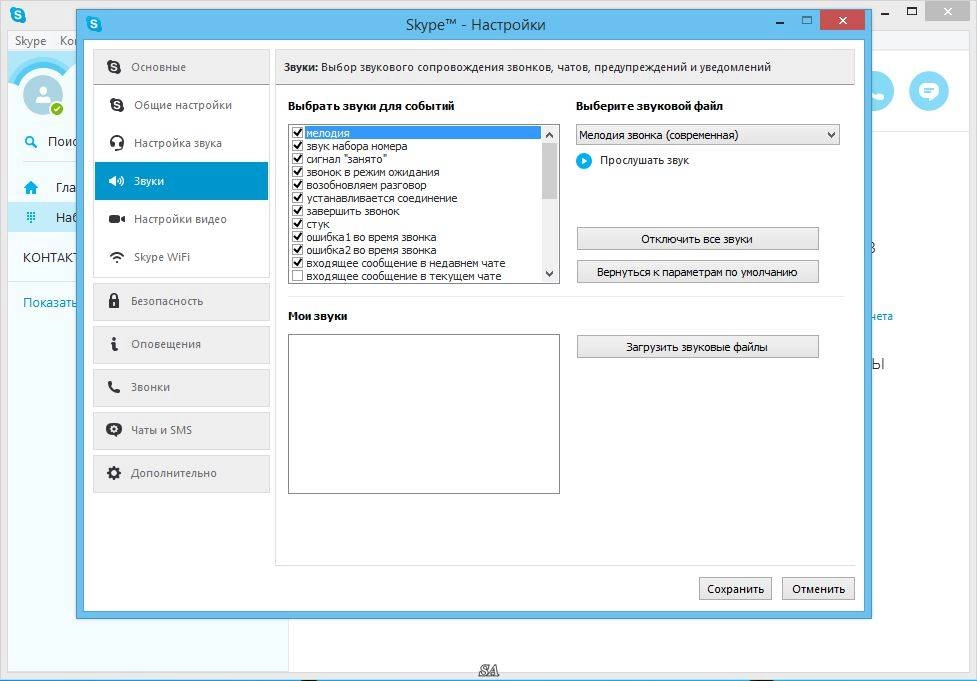Click the headset icon beside Настройка звука
This screenshot has height=681, width=977.
(x=117, y=143)
